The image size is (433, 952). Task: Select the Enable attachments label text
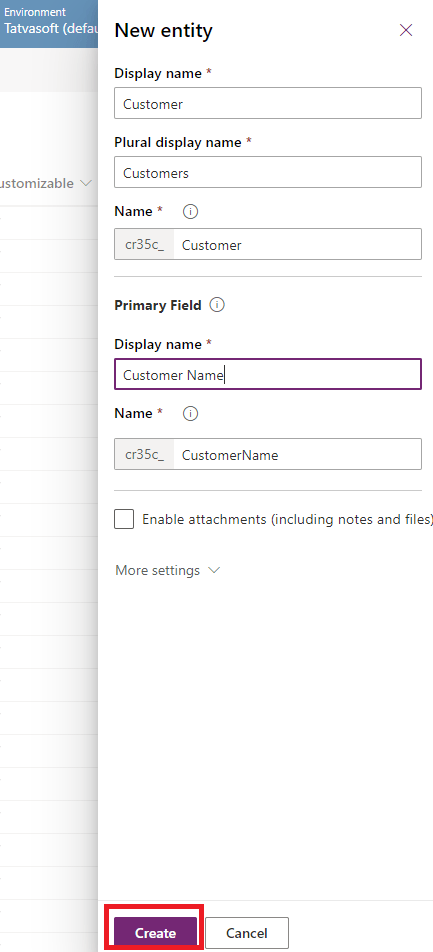(287, 520)
